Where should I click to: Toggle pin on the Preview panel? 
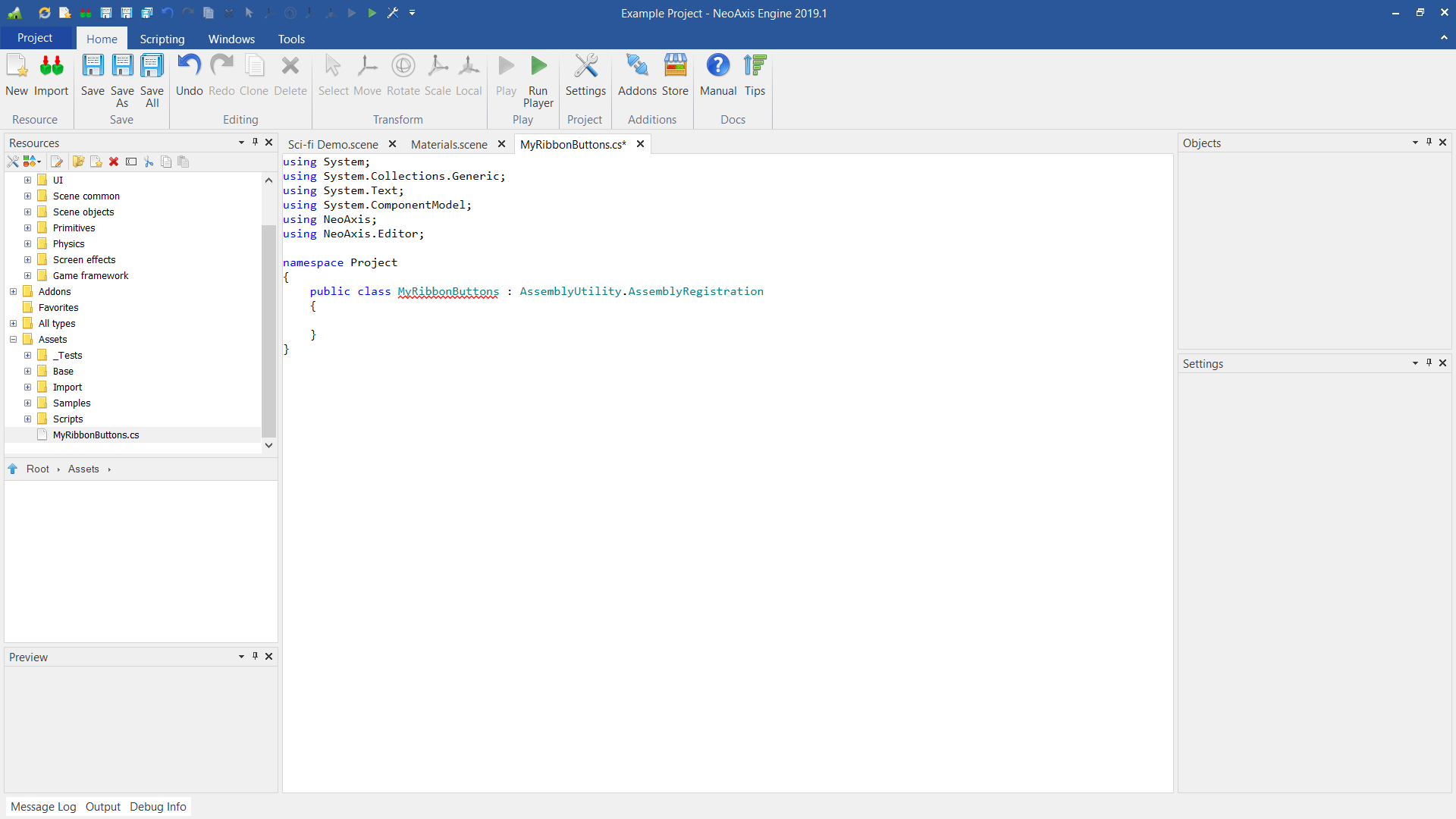coord(256,656)
